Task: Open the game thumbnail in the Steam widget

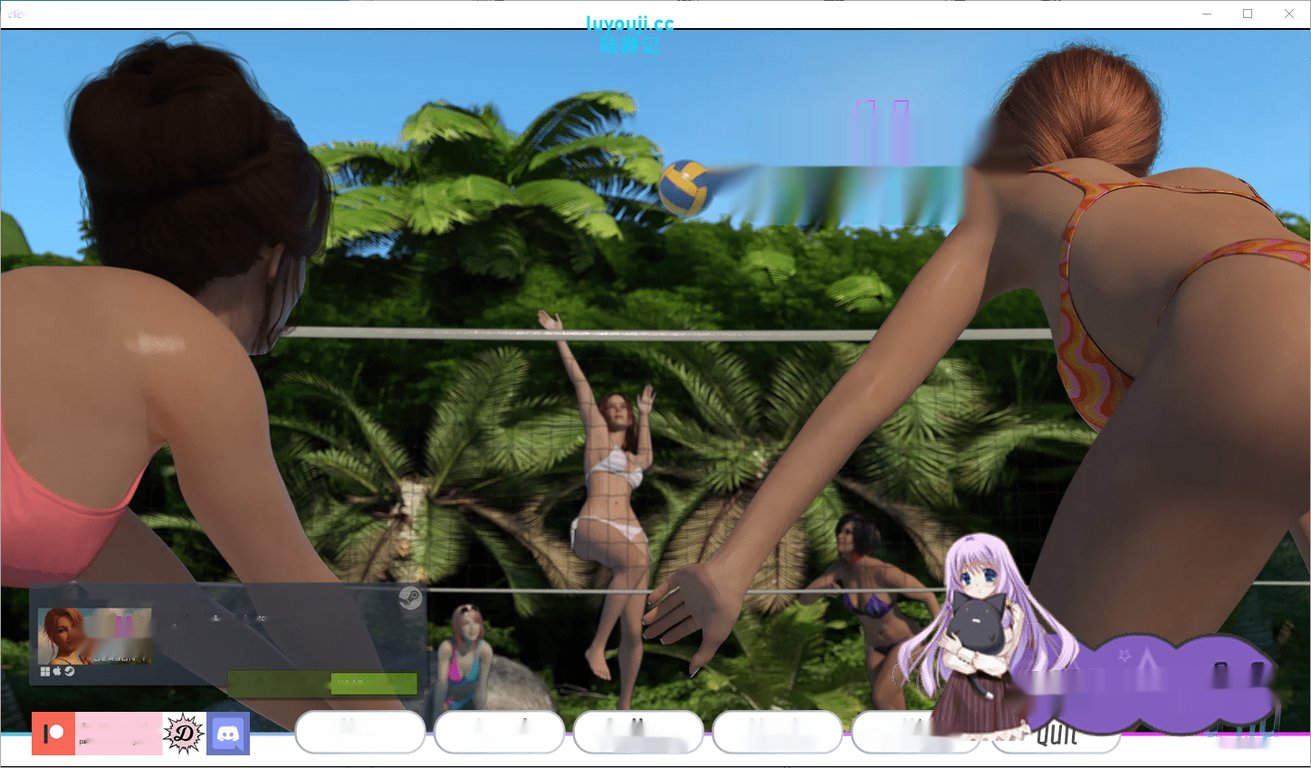Action: coord(95,635)
